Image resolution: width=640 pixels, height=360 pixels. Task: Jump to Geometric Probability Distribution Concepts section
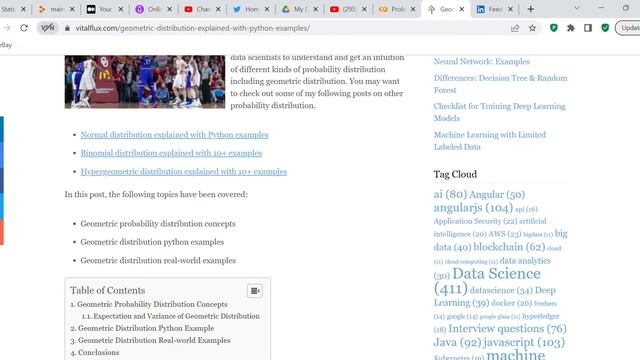[x=152, y=304]
